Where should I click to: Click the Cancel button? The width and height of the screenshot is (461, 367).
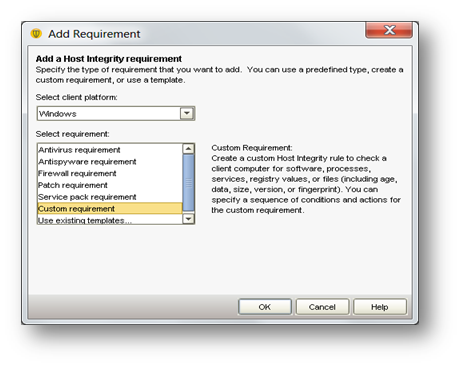click(x=322, y=307)
